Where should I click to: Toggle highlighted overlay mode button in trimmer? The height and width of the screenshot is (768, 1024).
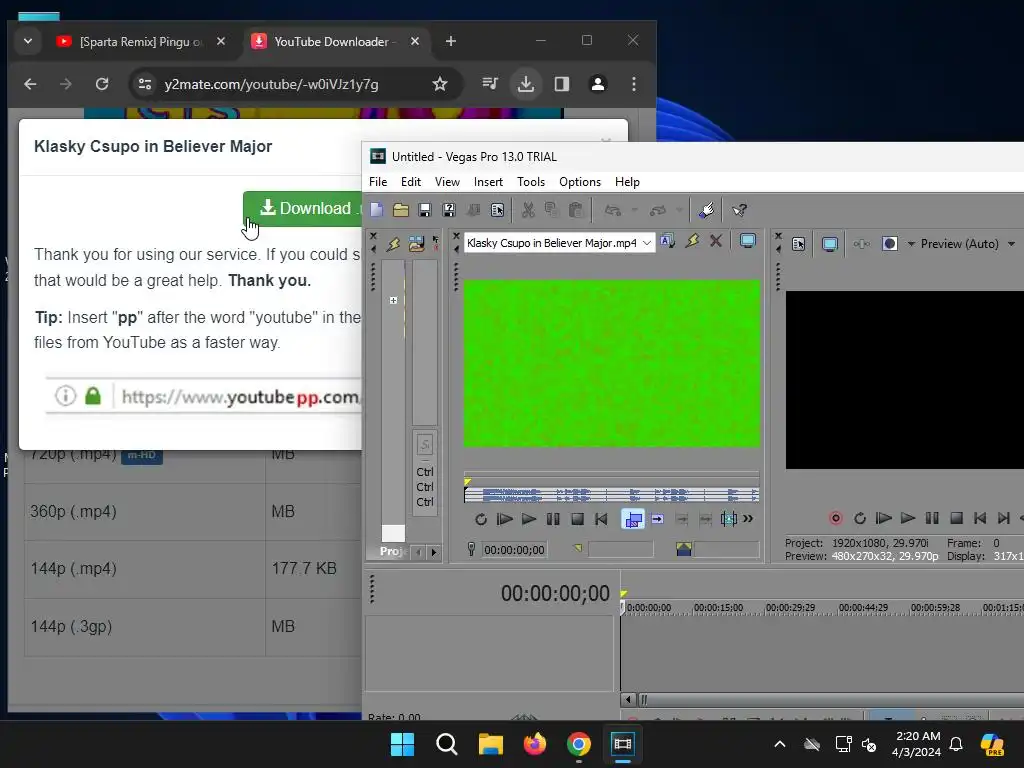(x=633, y=519)
